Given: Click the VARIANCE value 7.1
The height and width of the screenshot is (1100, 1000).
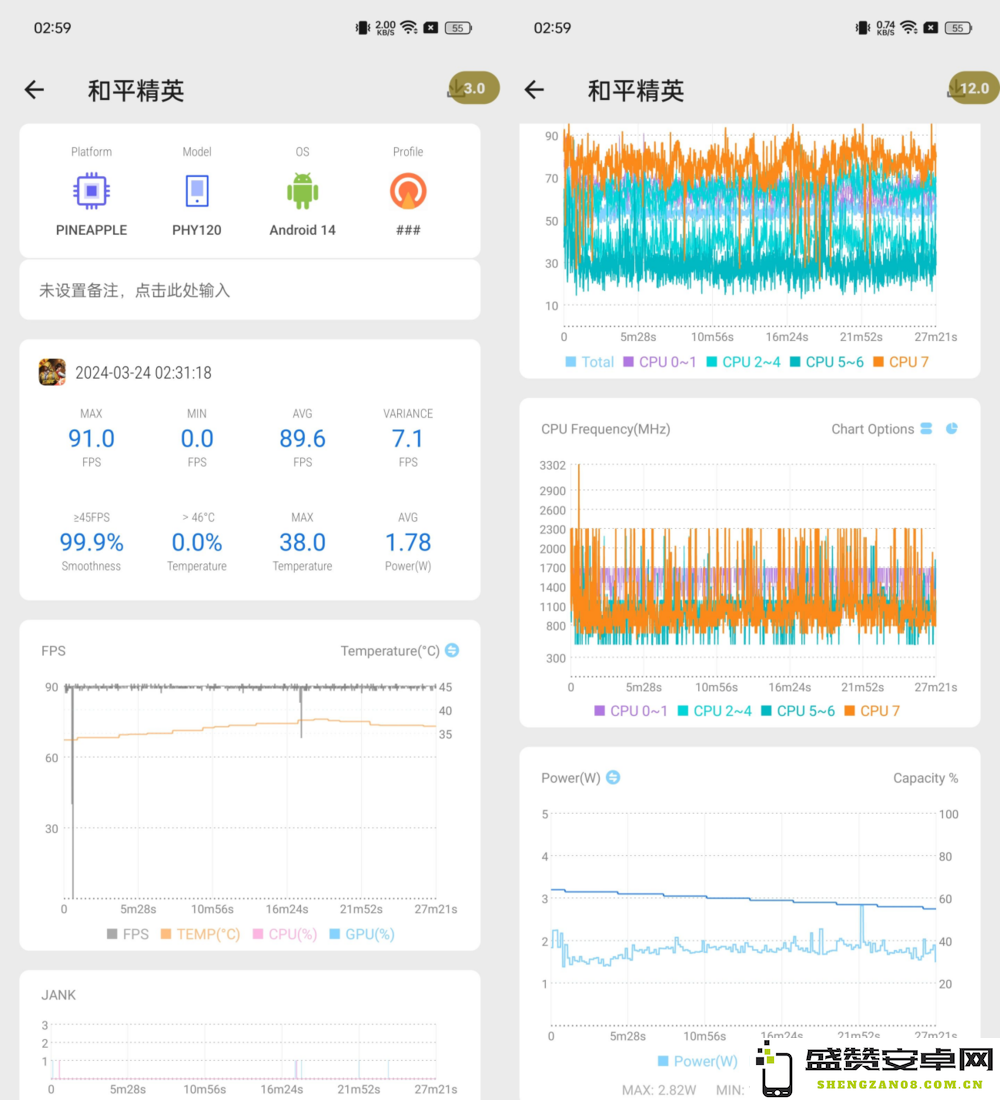Looking at the screenshot, I should [408, 438].
